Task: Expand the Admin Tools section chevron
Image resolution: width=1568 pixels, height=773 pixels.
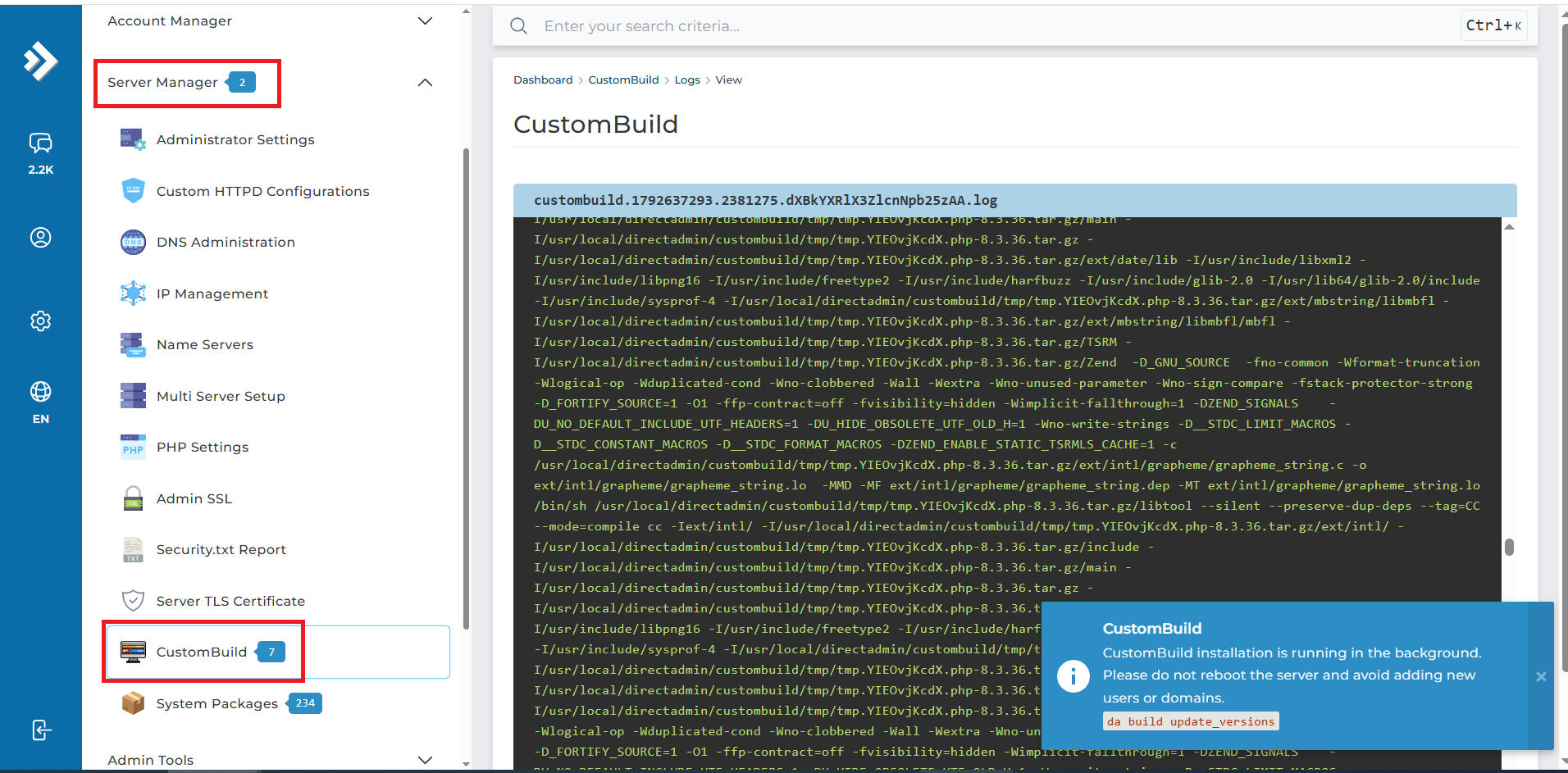Action: 425,760
